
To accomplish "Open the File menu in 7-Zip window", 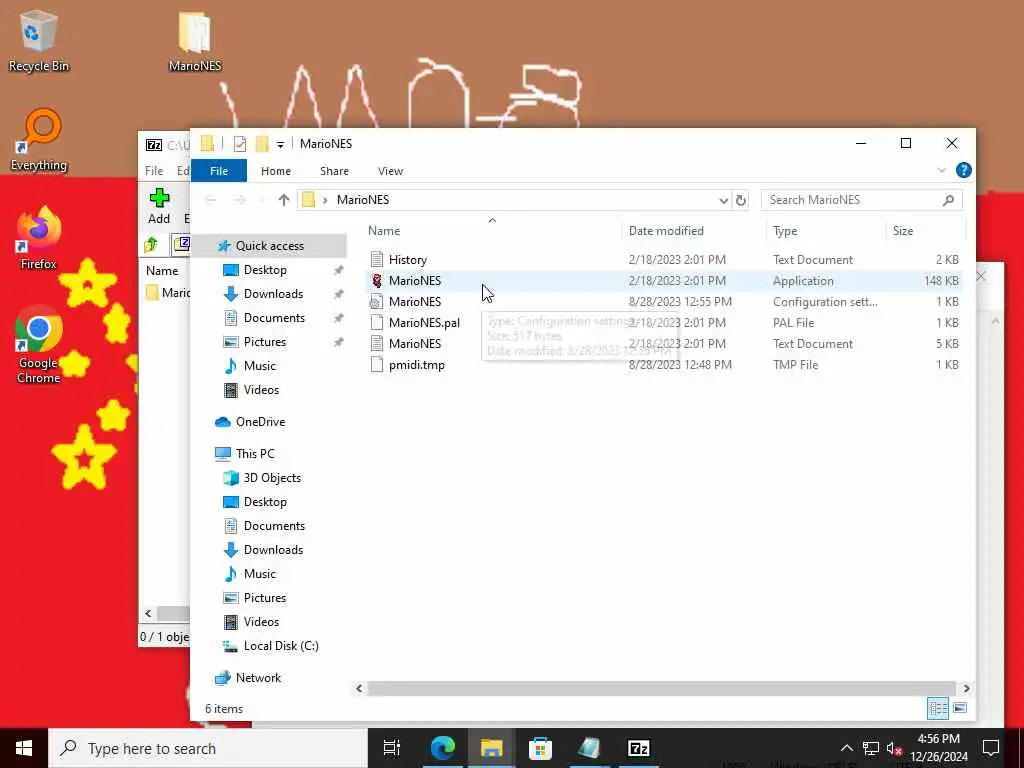I will (x=153, y=171).
